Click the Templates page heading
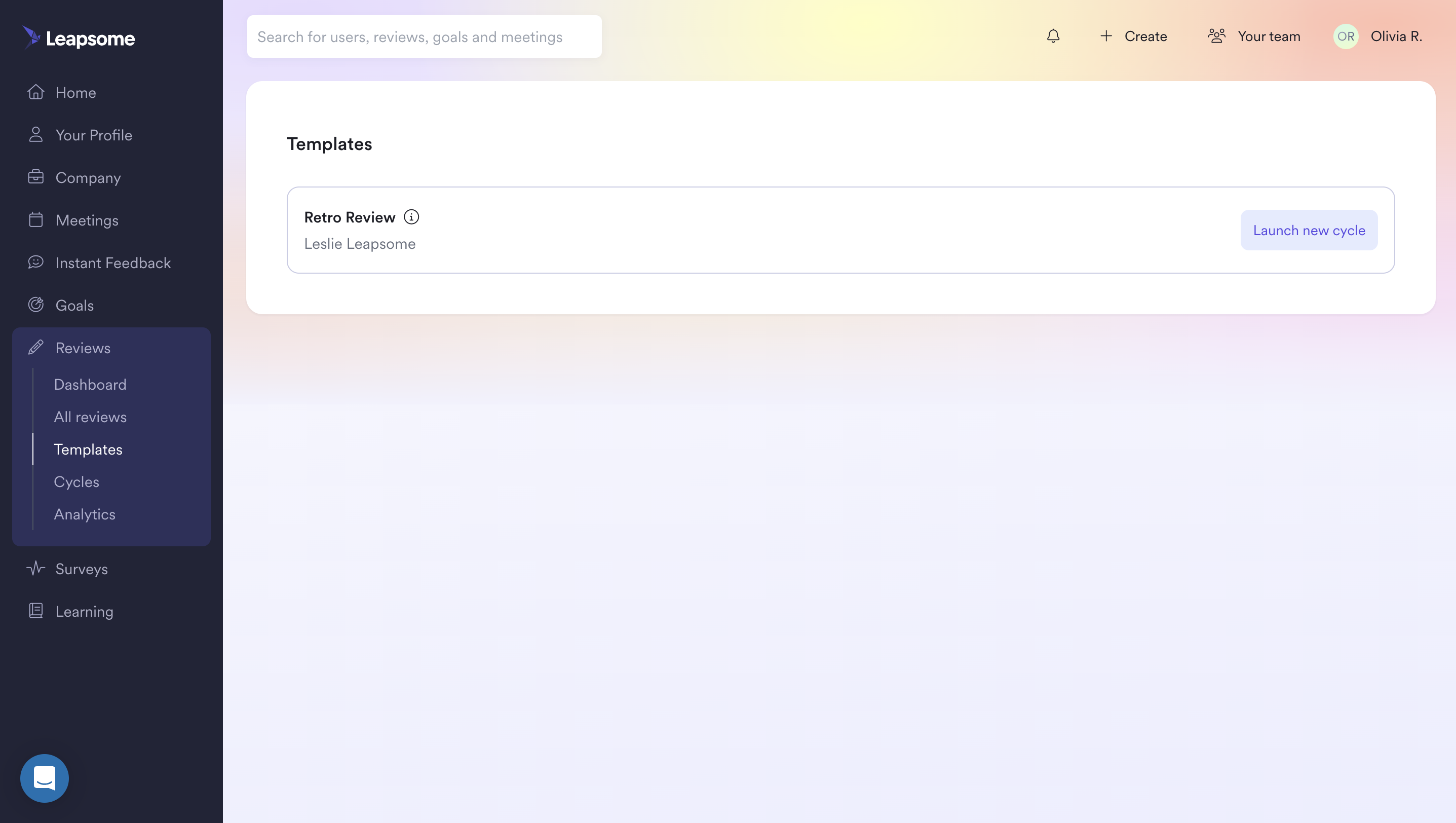1456x823 pixels. click(x=329, y=143)
